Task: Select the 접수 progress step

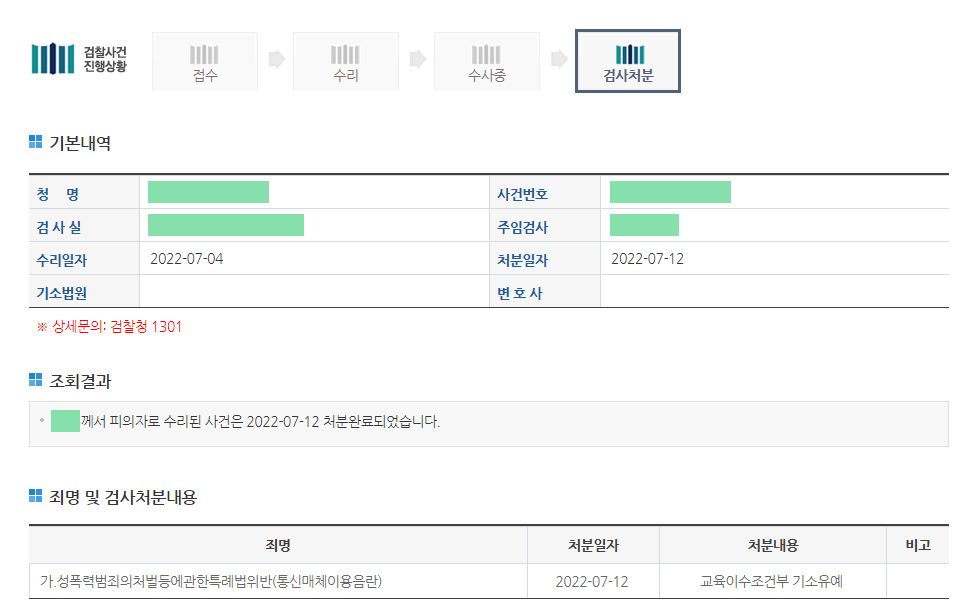Action: click(x=205, y=62)
